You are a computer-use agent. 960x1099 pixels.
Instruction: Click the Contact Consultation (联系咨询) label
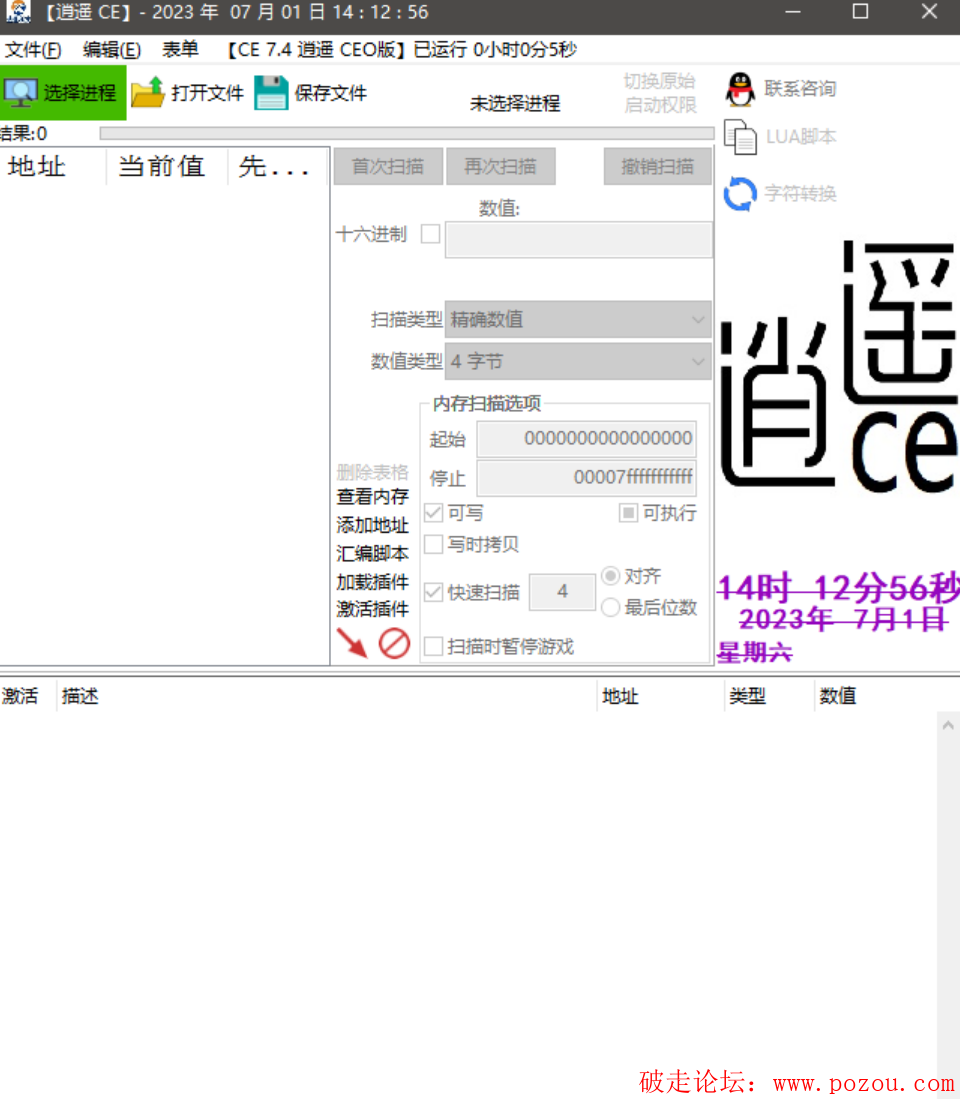[800, 89]
